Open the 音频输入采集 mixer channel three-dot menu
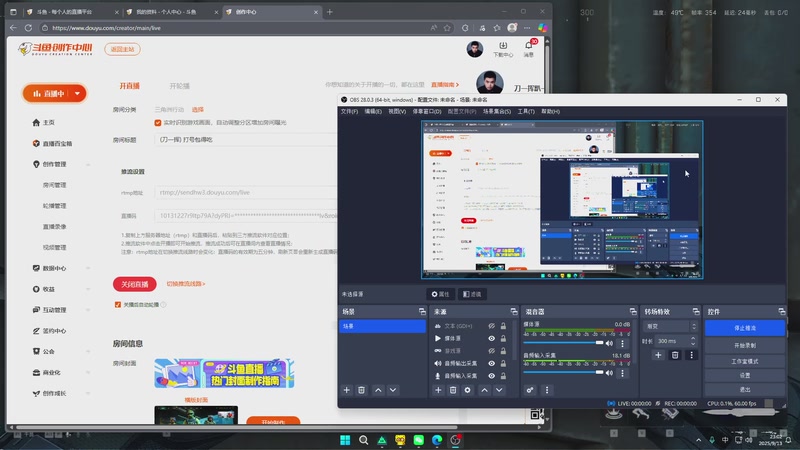 [622, 373]
